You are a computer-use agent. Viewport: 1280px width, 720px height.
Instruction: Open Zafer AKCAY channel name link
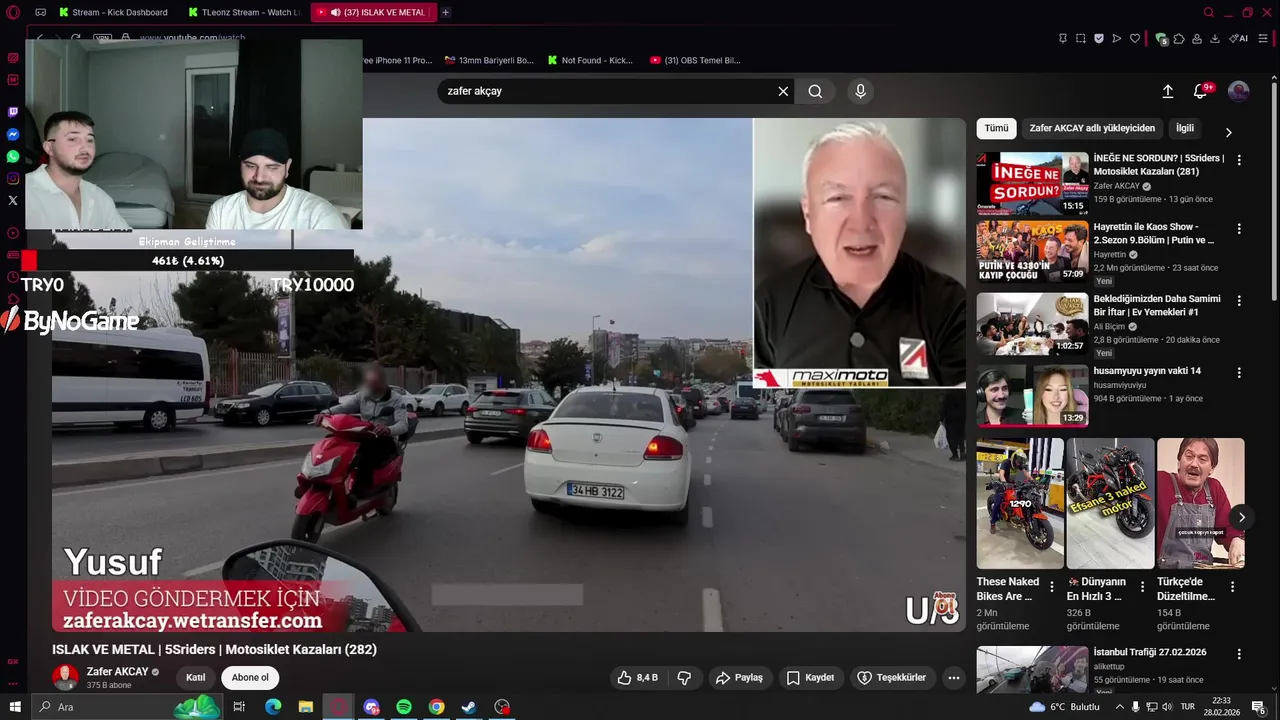coord(117,671)
